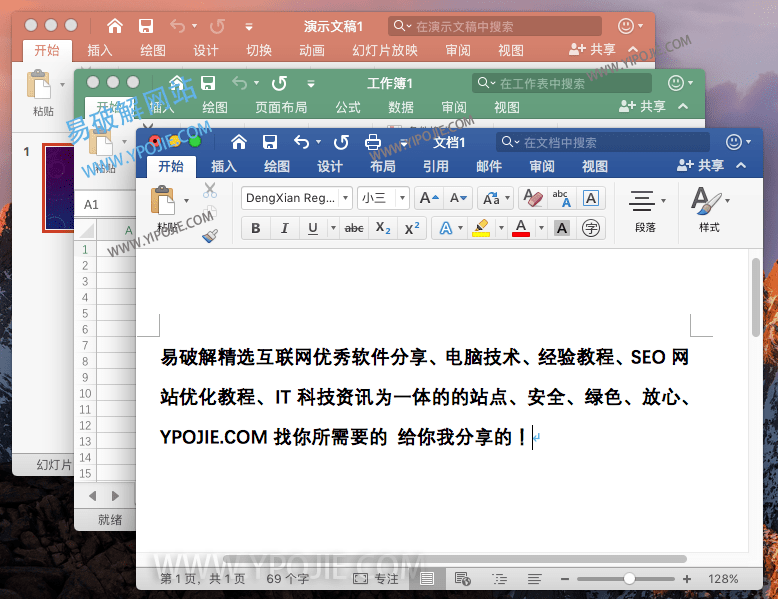The height and width of the screenshot is (599, 778).
Task: Increase font size with the A-up icon
Action: [428, 198]
